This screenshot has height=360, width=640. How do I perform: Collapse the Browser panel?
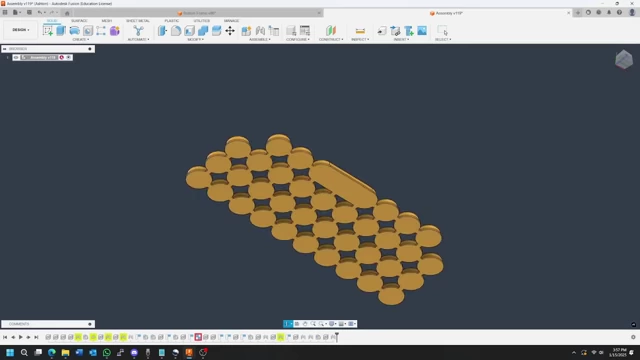[4, 49]
